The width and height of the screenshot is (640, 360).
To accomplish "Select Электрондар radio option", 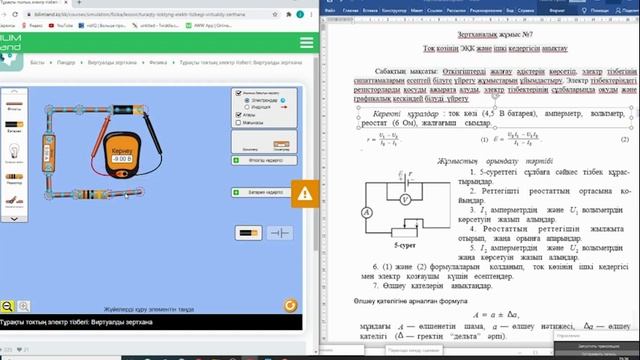I will tap(247, 100).
